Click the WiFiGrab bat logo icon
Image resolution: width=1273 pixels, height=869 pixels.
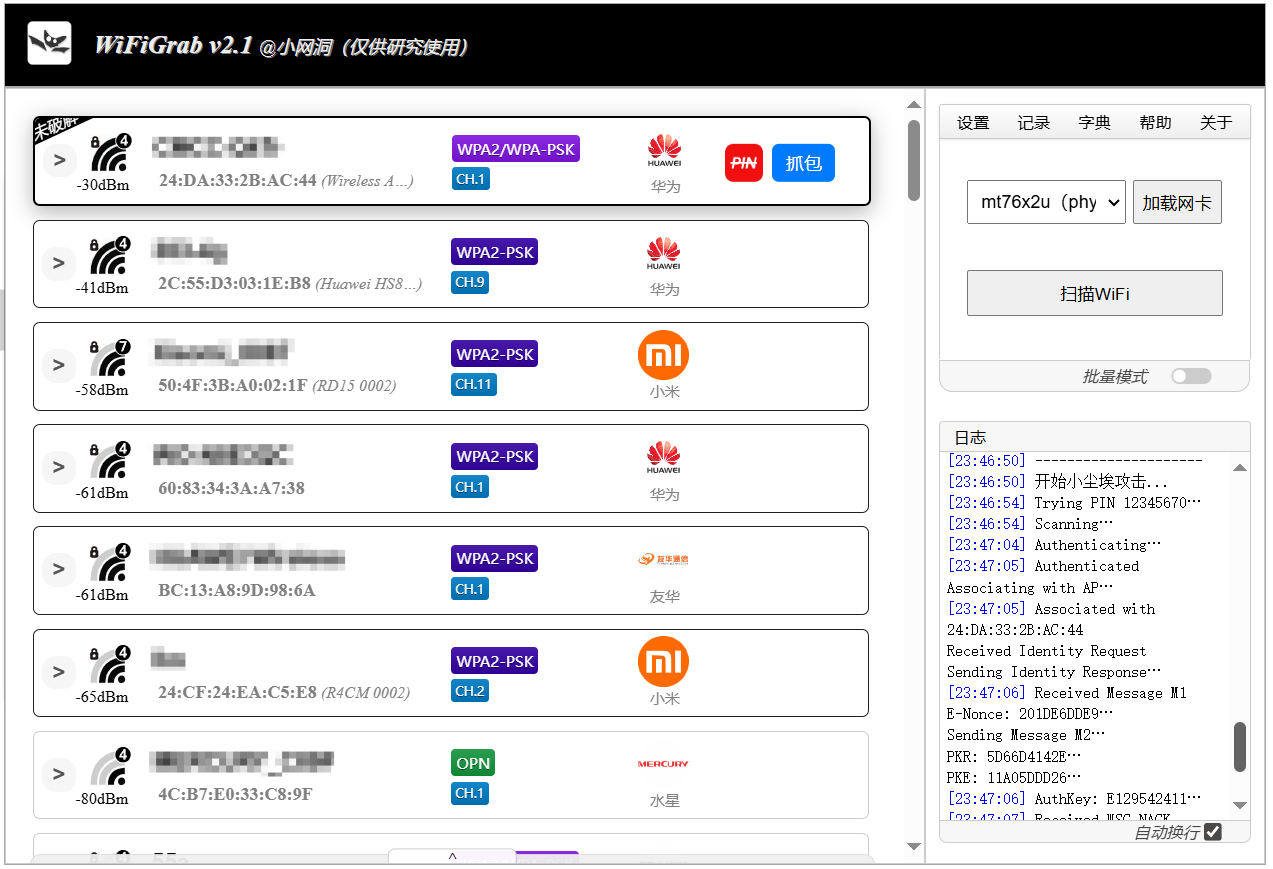point(49,43)
